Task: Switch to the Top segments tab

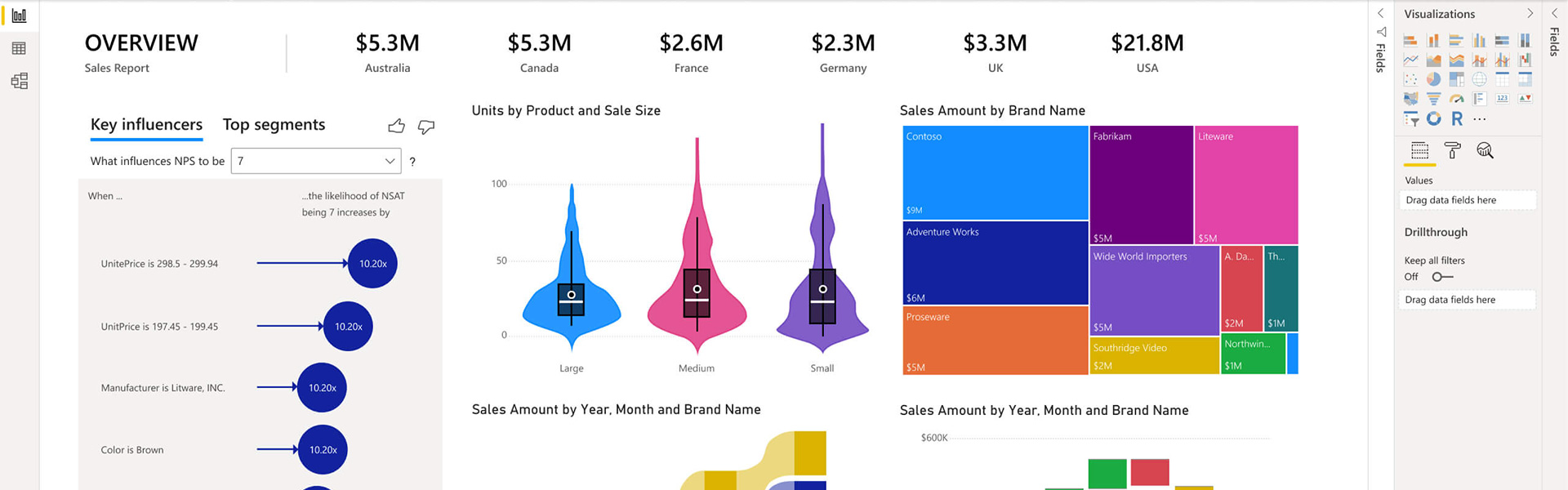Action: click(274, 124)
